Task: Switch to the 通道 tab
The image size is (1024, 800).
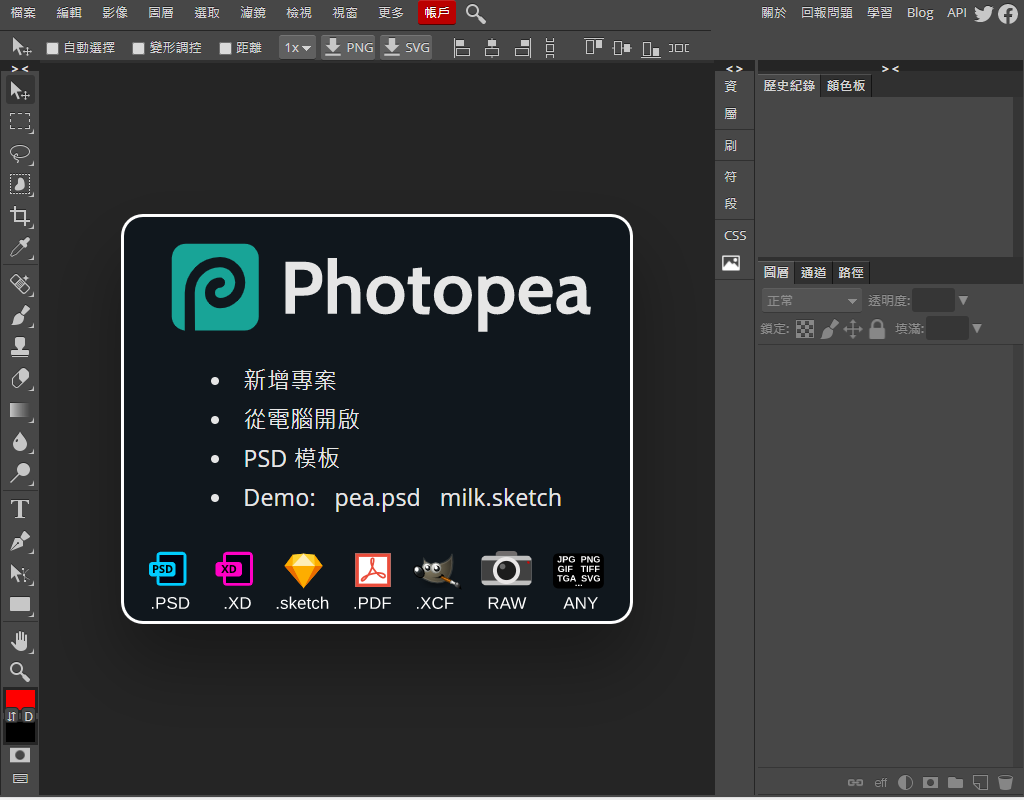Action: point(814,272)
